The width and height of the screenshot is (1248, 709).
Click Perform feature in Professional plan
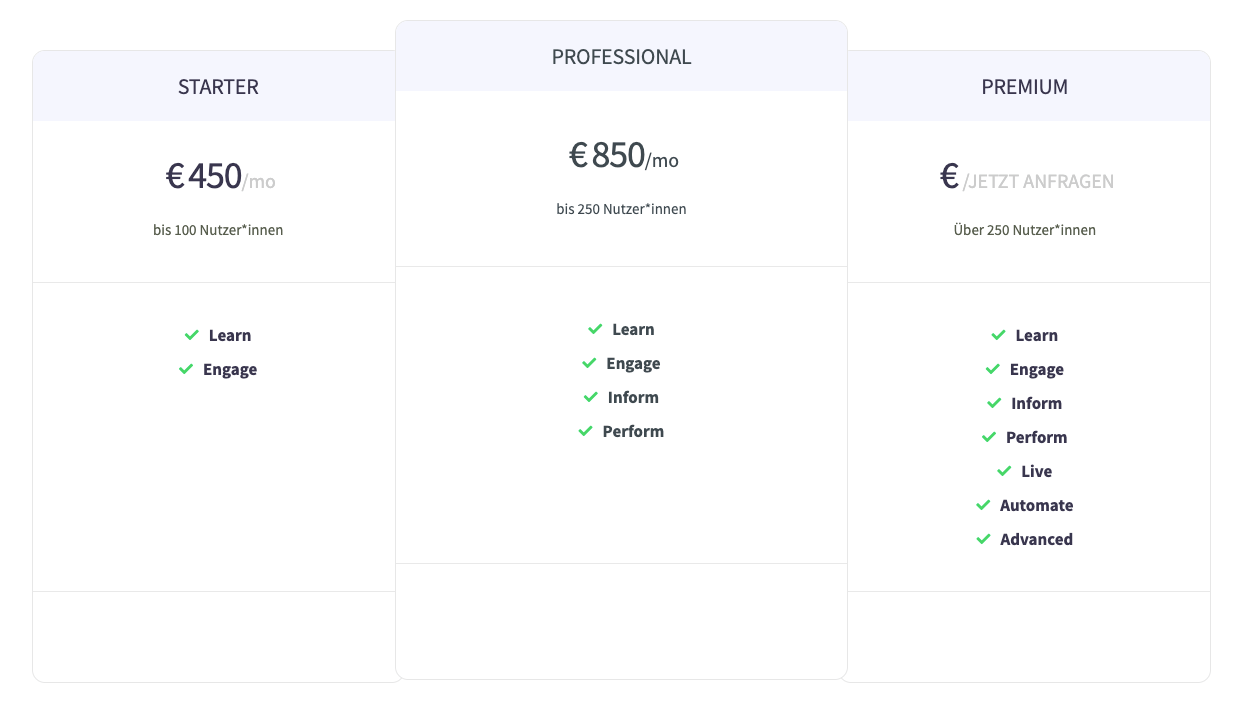coord(633,432)
